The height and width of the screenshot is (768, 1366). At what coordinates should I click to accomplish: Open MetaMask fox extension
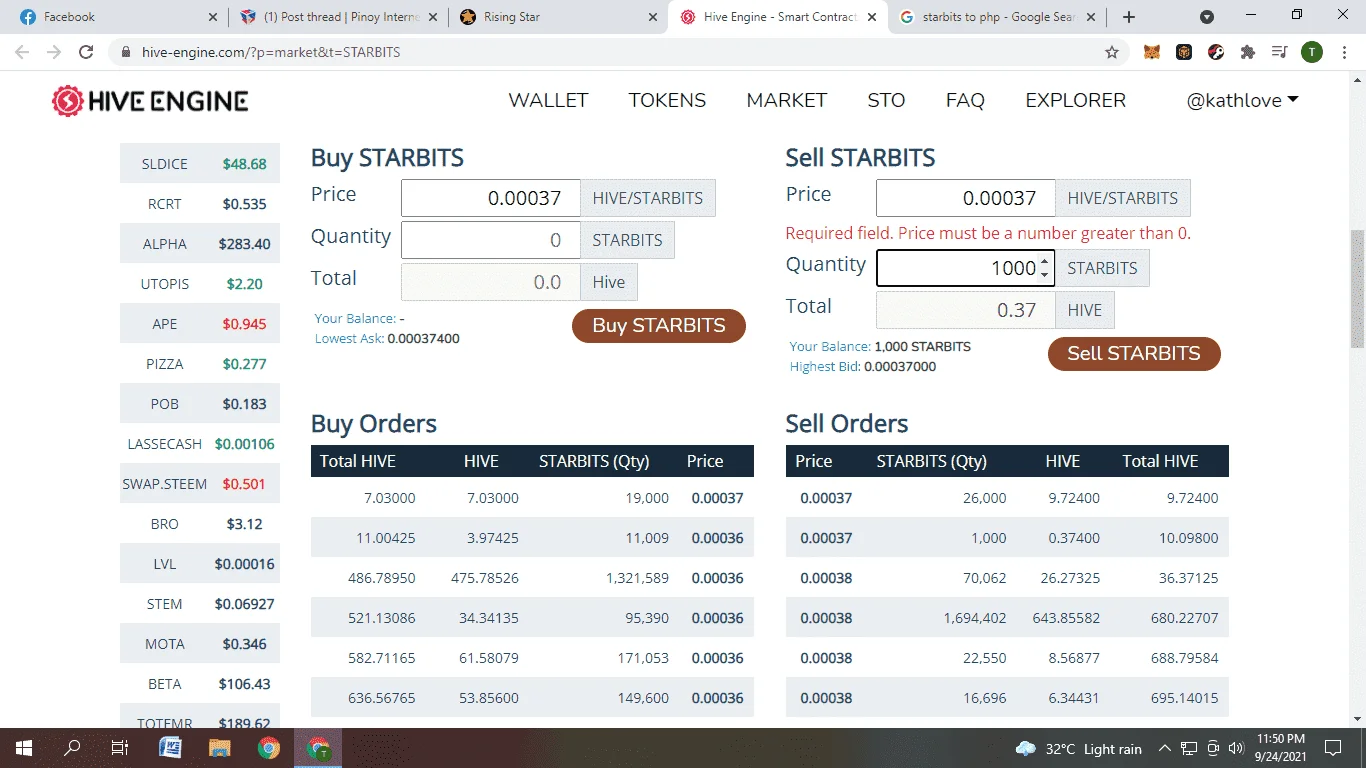(x=1152, y=52)
